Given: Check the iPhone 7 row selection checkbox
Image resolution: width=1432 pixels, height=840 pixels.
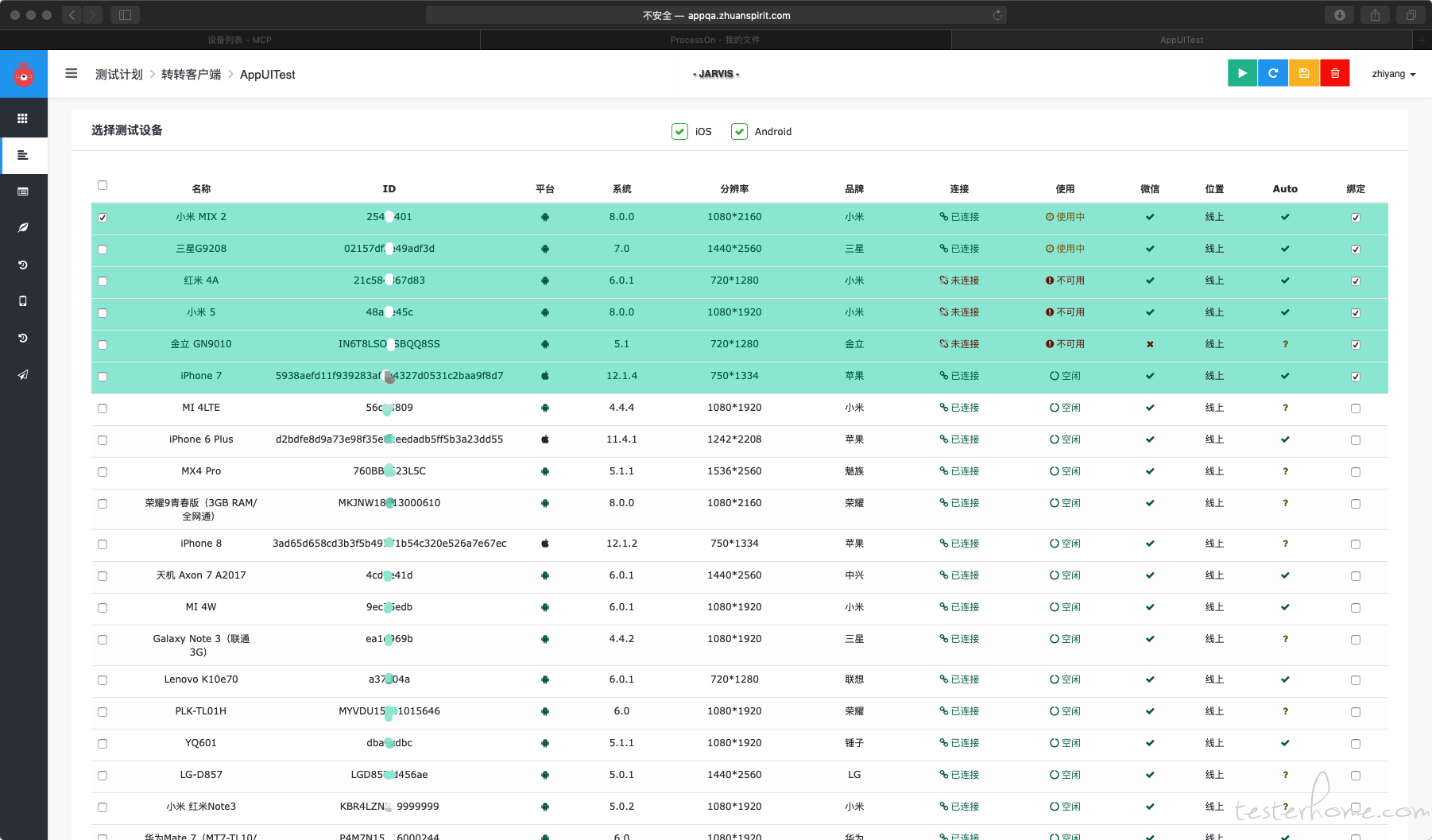Looking at the screenshot, I should (103, 377).
